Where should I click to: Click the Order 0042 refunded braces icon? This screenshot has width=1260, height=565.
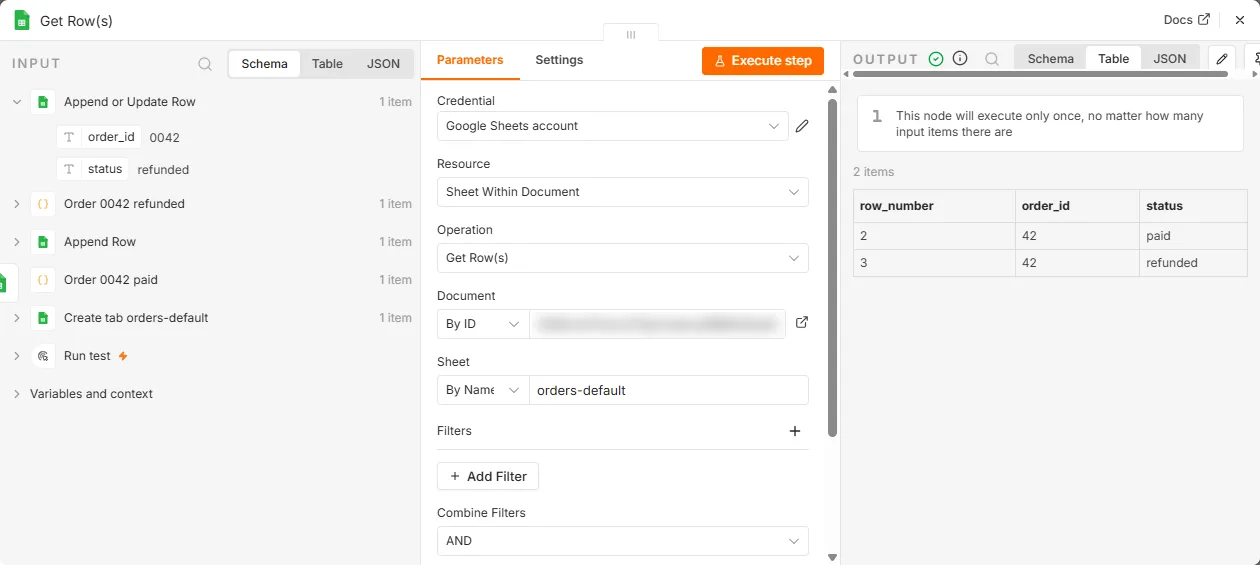coord(43,204)
